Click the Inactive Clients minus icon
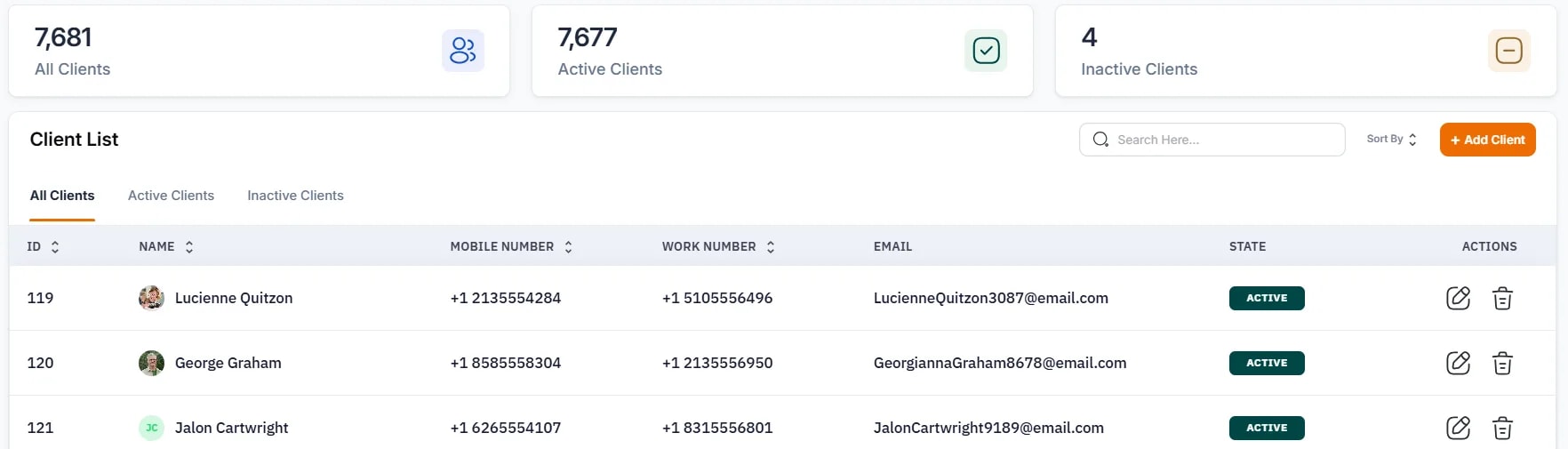The height and width of the screenshot is (449, 1568). 1509,51
